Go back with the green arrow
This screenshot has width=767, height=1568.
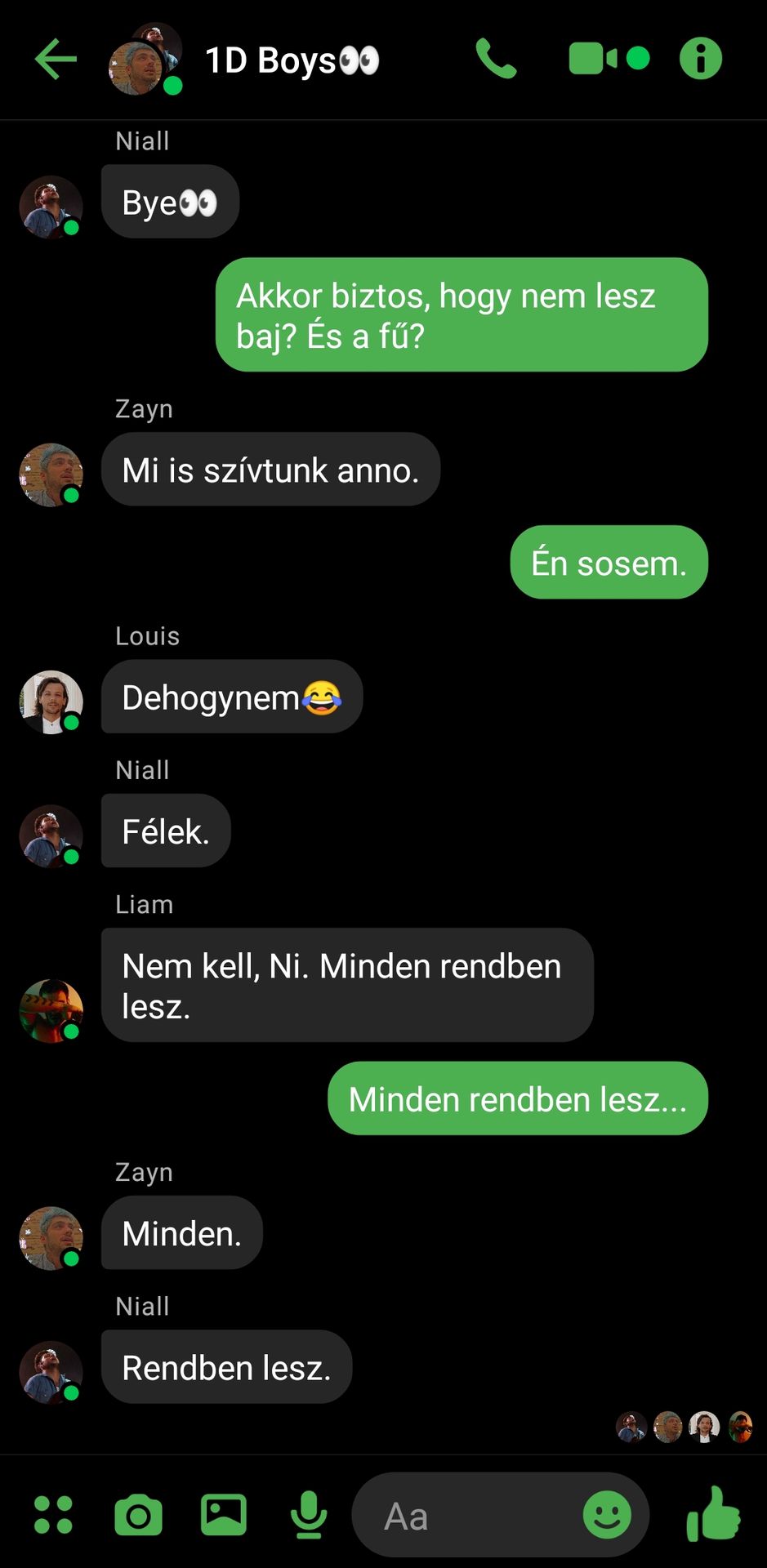tap(56, 60)
